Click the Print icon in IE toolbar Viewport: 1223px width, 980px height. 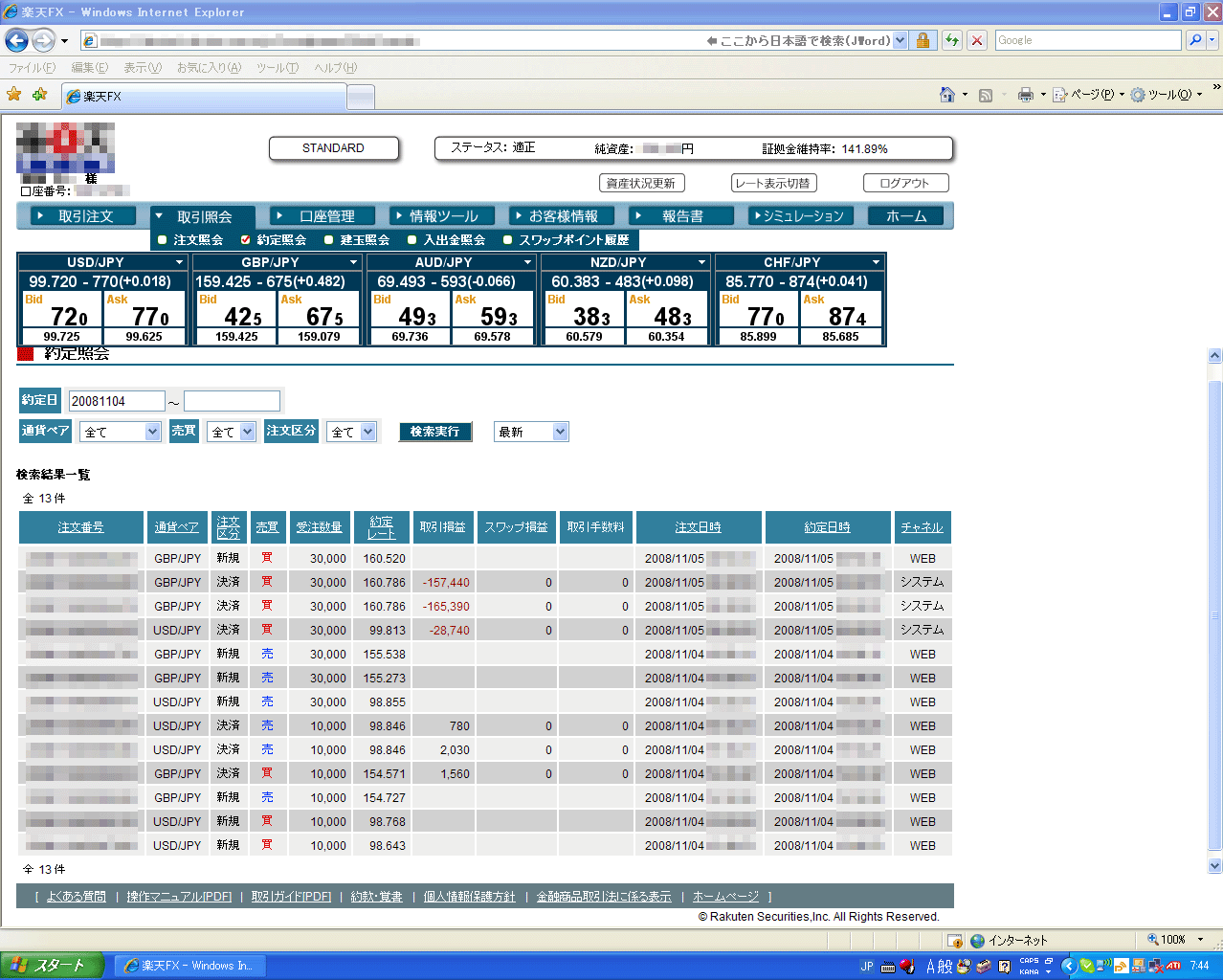1026,95
